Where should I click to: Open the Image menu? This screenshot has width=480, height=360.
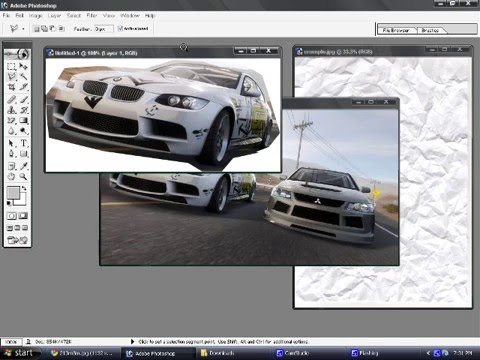[35, 16]
